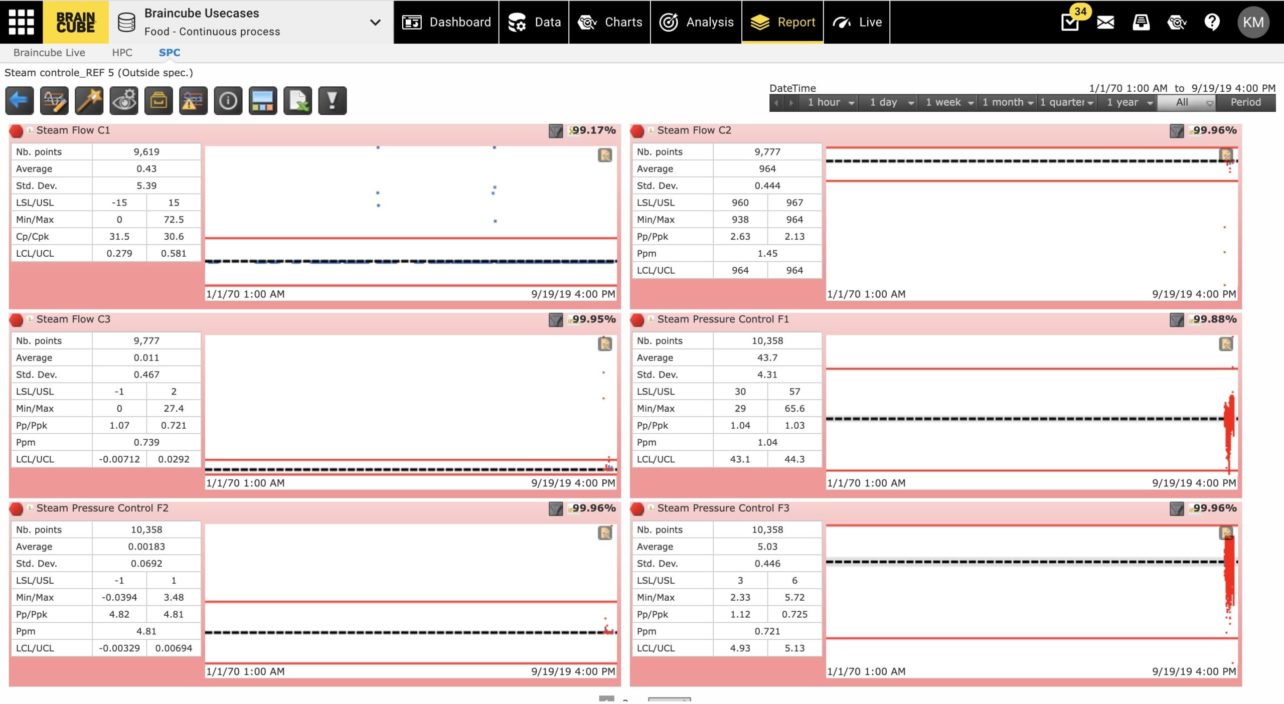Switch to the Analysis tab

coord(696,22)
